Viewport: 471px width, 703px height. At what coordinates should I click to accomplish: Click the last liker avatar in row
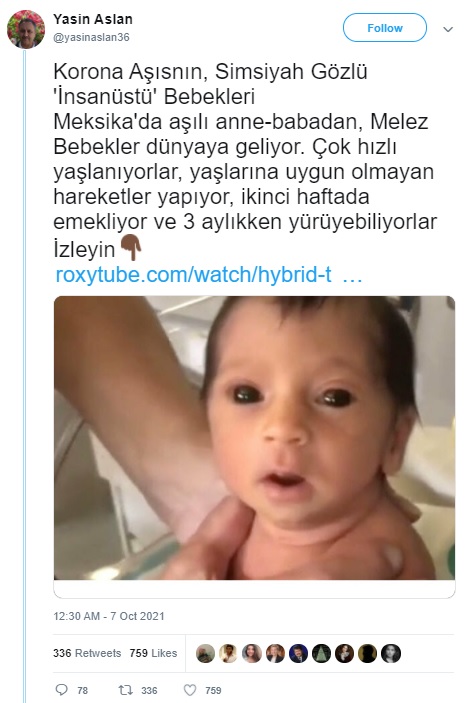[x=391, y=654]
